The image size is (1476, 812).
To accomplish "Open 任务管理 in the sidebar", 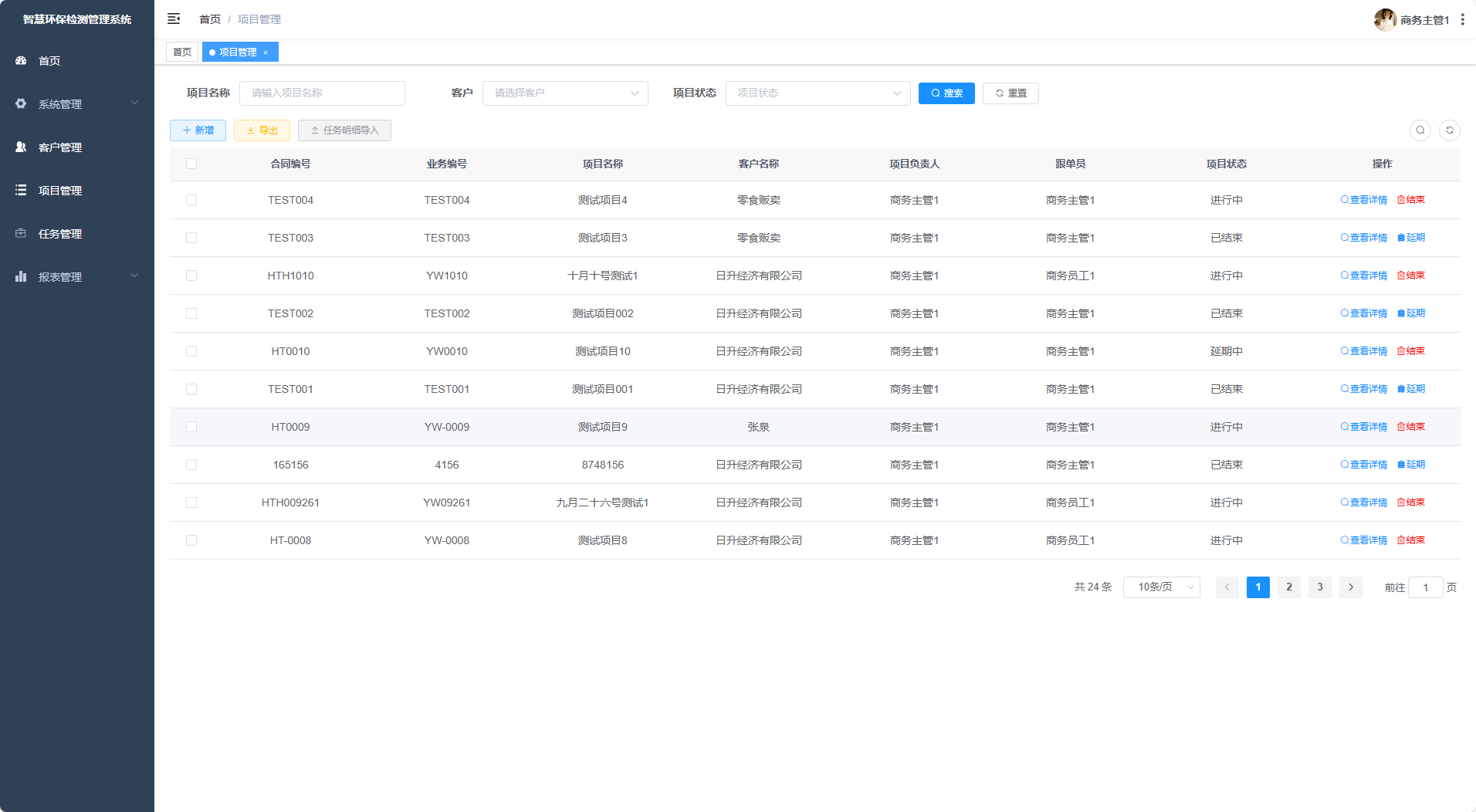I will pyautogui.click(x=60, y=234).
